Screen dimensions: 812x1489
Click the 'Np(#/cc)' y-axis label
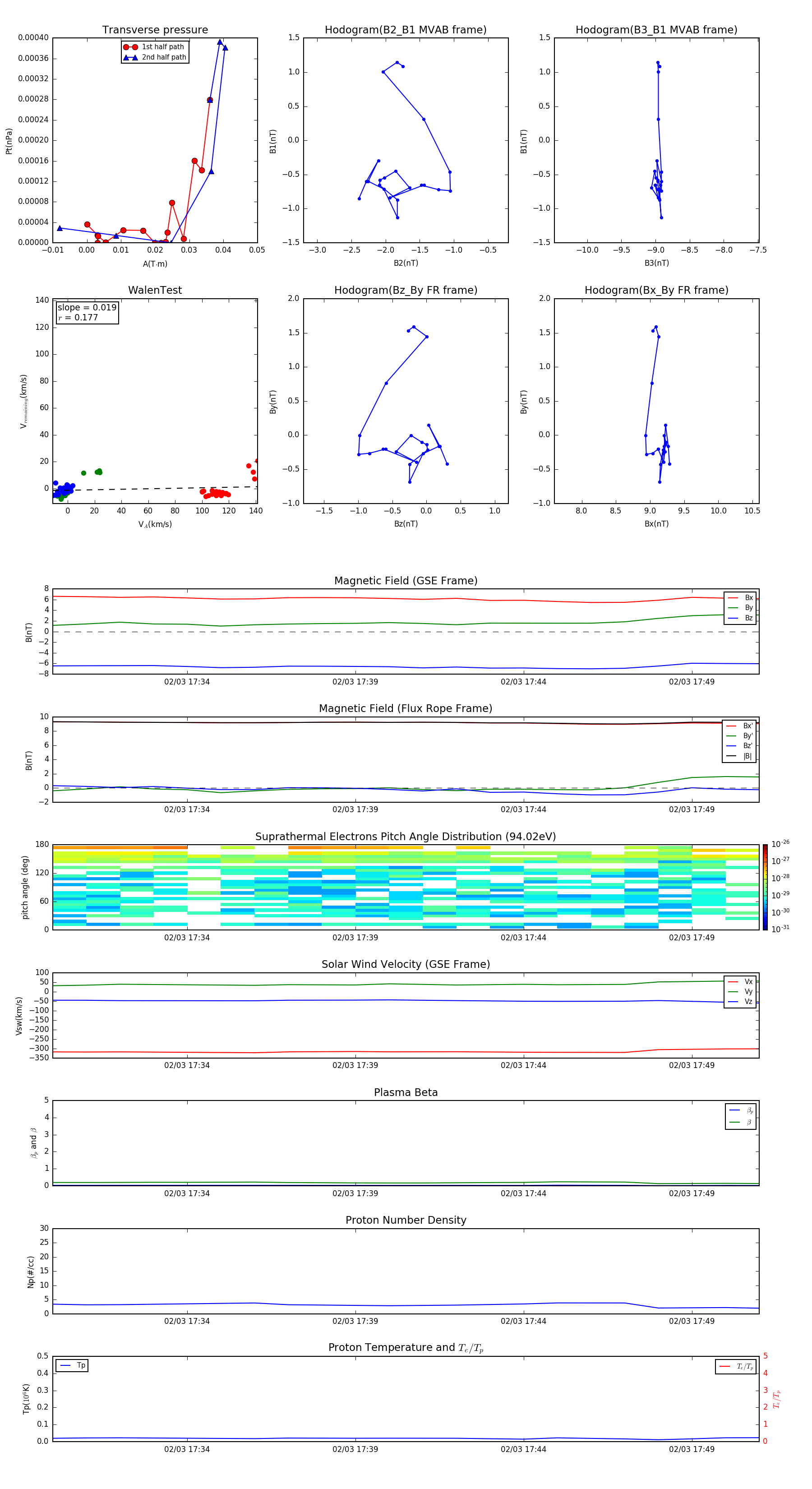click(x=31, y=1272)
